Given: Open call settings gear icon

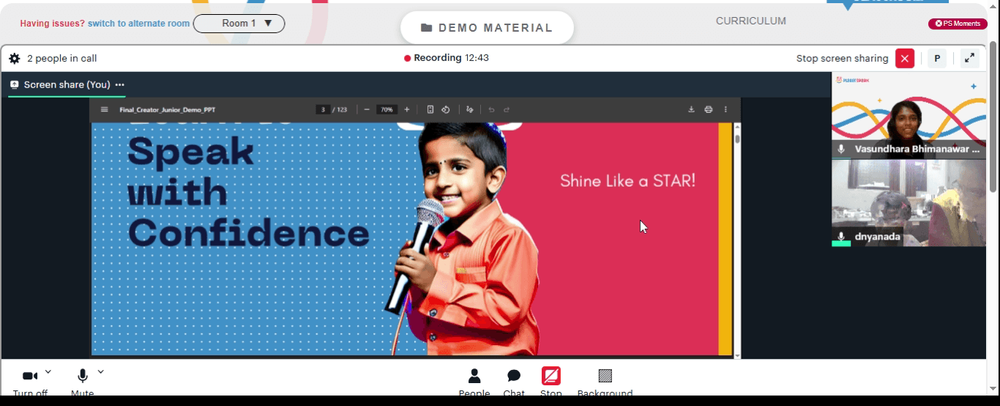Looking at the screenshot, I should click(x=14, y=59).
